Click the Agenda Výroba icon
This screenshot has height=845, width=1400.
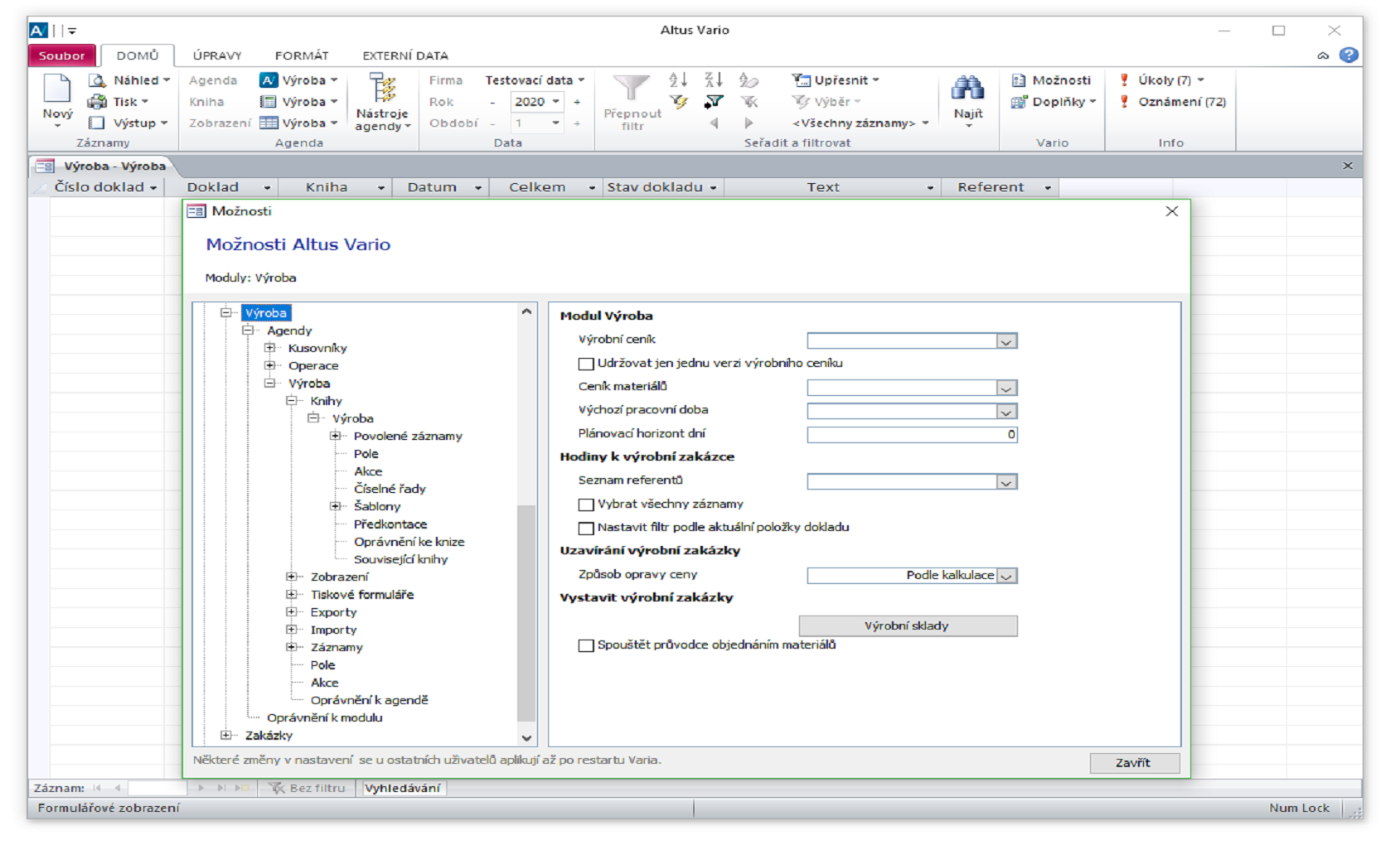(269, 80)
